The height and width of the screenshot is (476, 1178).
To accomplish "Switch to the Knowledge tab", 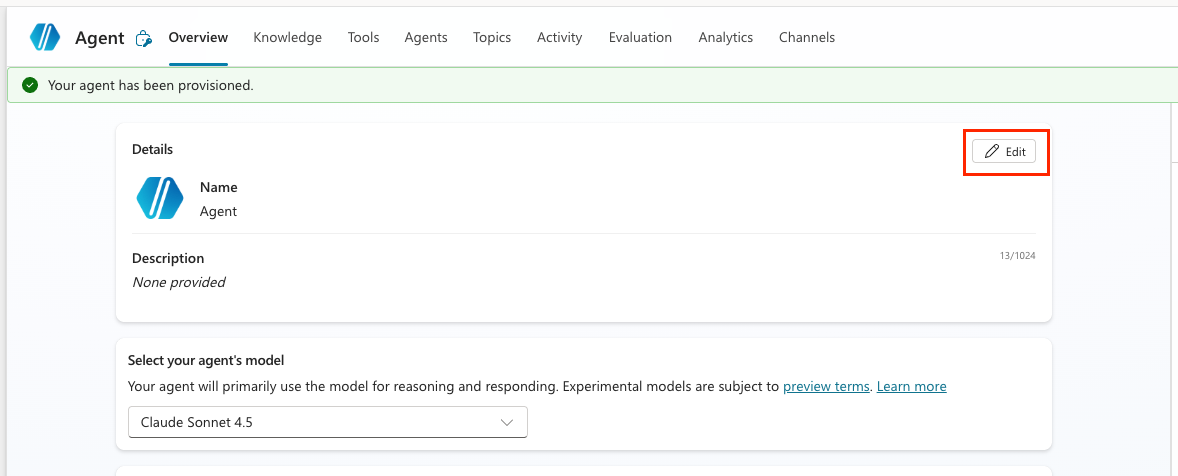I will click(x=288, y=37).
